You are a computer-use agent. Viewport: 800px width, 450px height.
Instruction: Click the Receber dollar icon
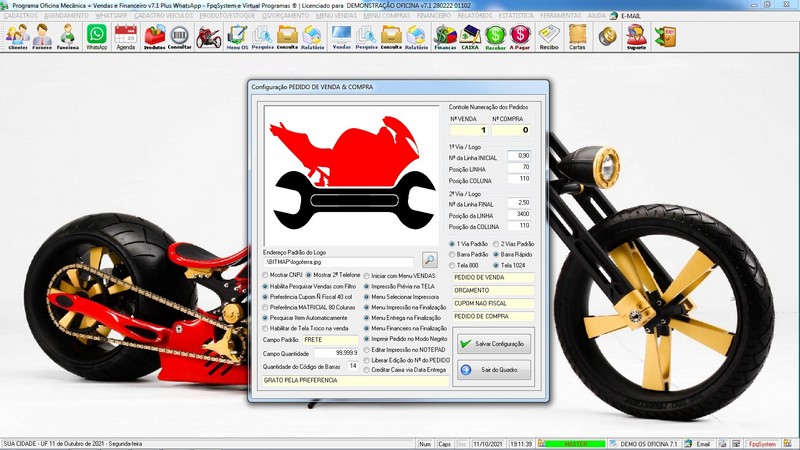[x=495, y=37]
